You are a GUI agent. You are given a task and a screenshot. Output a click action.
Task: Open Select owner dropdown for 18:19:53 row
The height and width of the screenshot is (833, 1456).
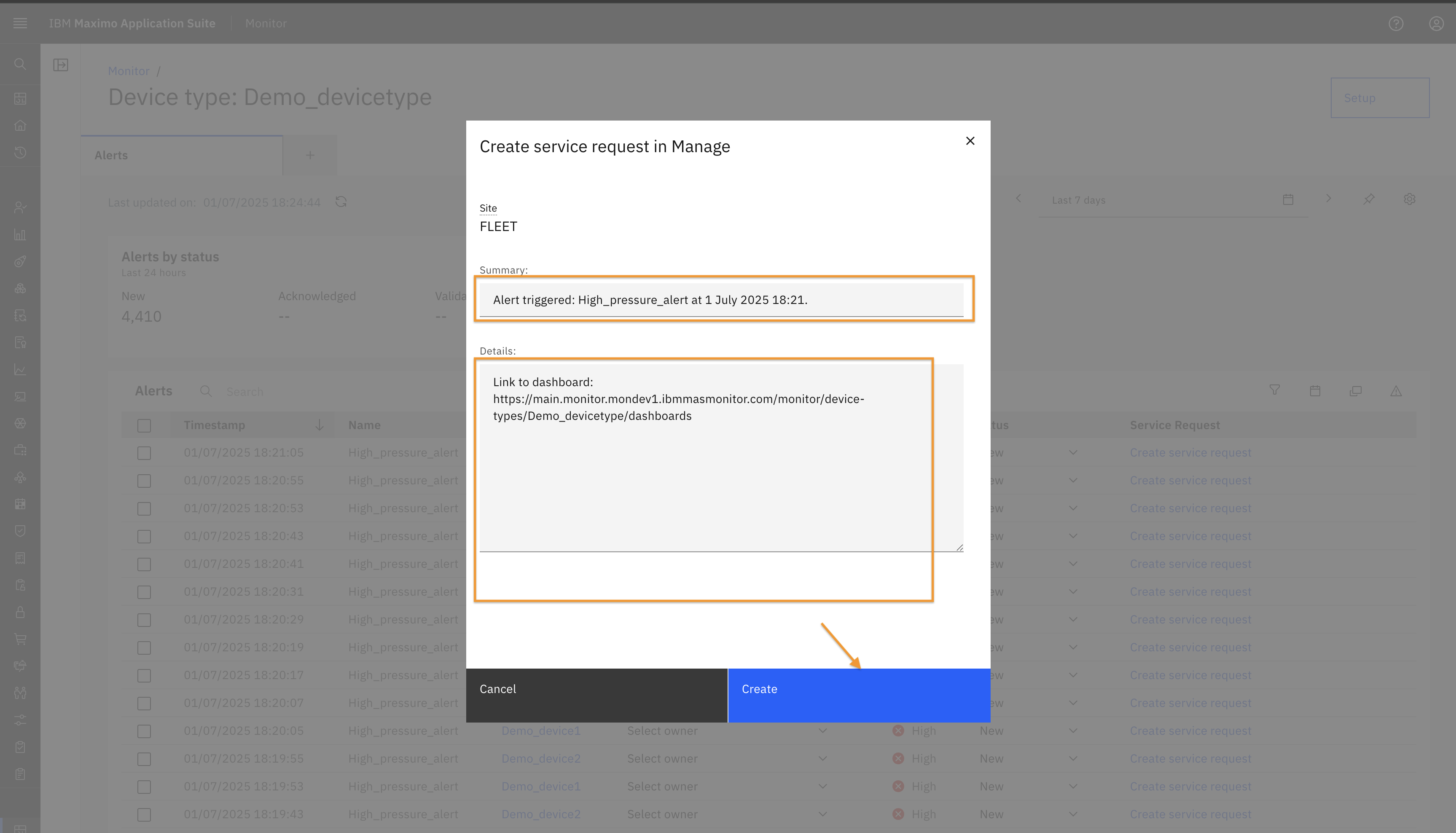point(727,786)
